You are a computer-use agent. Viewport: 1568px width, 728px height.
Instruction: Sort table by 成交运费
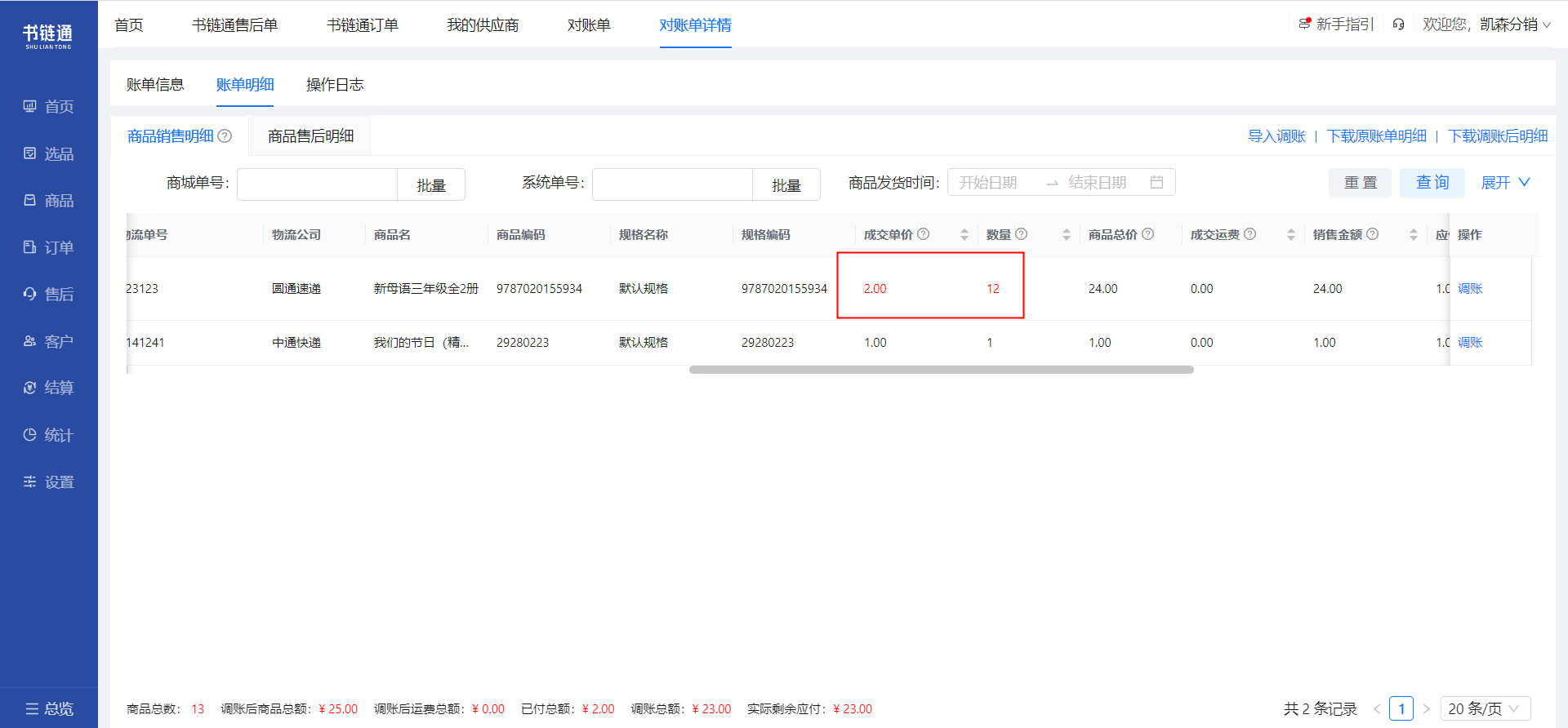coord(1291,234)
